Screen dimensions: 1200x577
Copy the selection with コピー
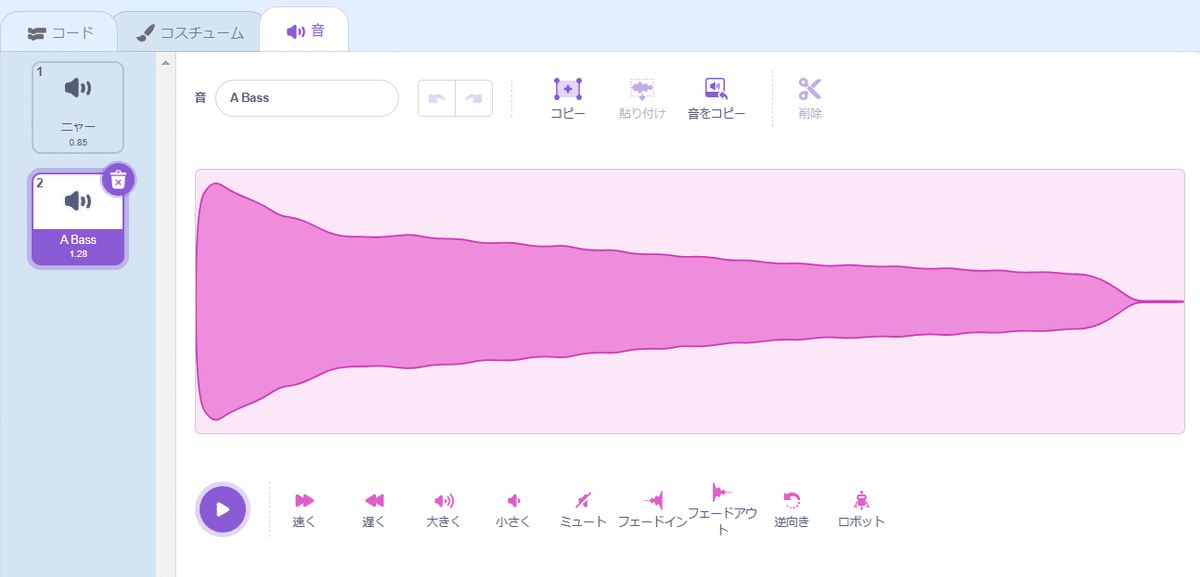point(567,98)
